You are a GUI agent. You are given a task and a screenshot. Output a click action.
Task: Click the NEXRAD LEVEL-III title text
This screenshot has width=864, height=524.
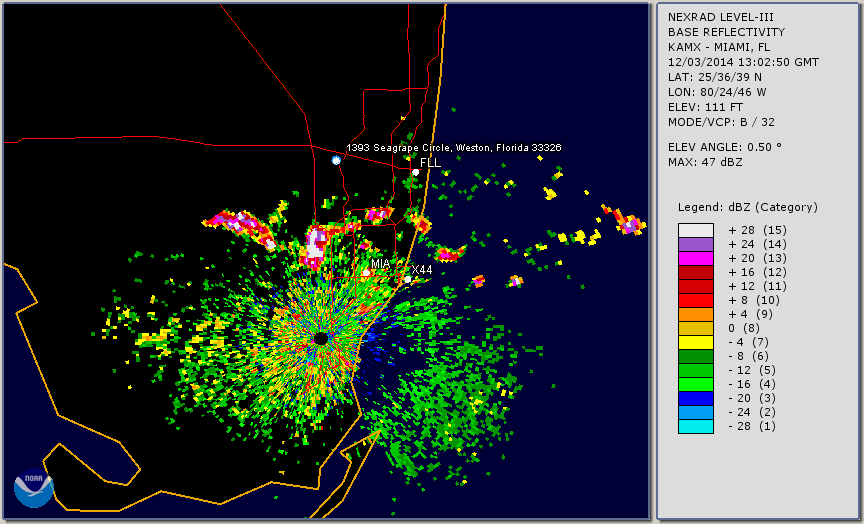tap(719, 18)
